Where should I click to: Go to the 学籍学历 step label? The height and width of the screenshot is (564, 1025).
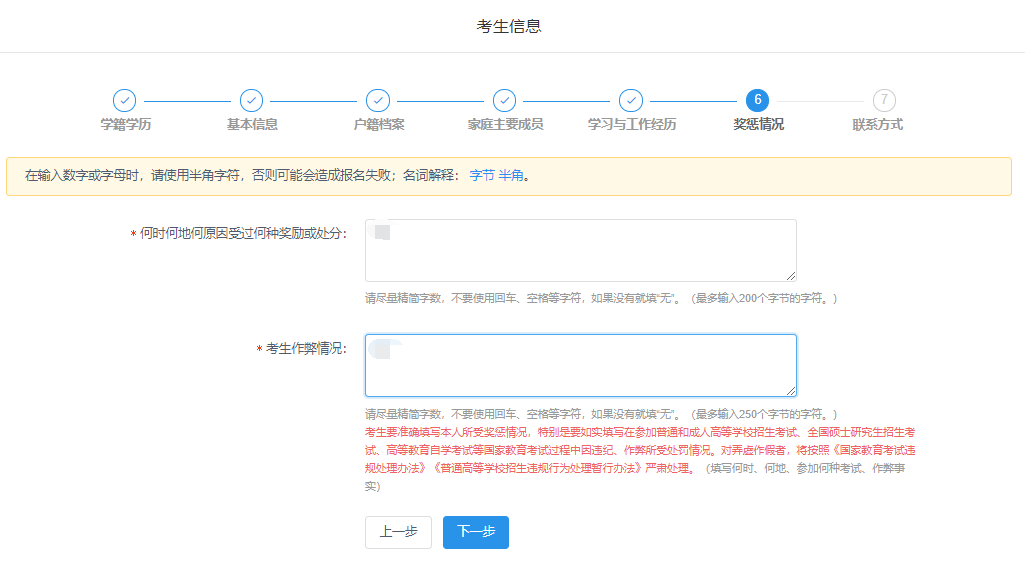coord(125,125)
